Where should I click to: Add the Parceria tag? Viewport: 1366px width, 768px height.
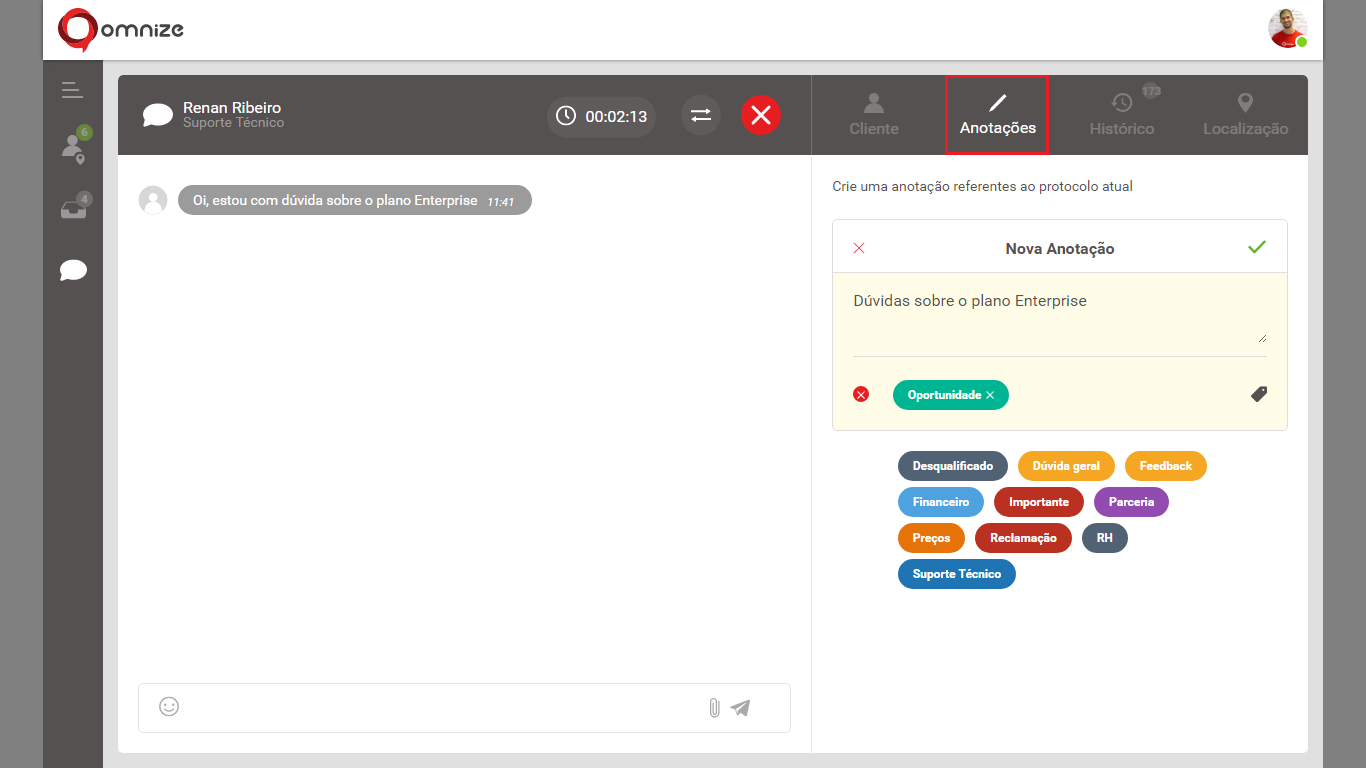coord(1131,502)
